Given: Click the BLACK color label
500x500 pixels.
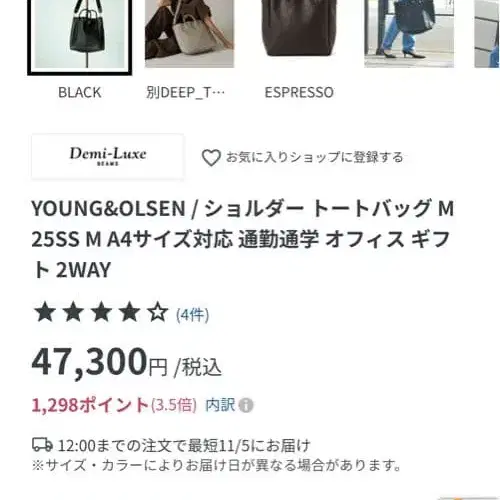Looking at the screenshot, I should 80,93.
